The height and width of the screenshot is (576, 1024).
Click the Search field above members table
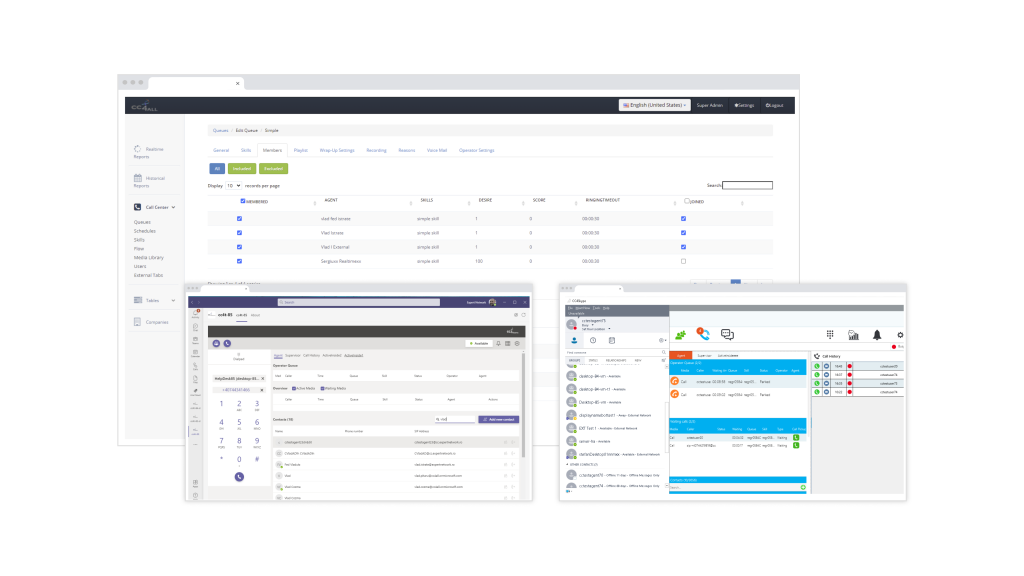click(747, 185)
